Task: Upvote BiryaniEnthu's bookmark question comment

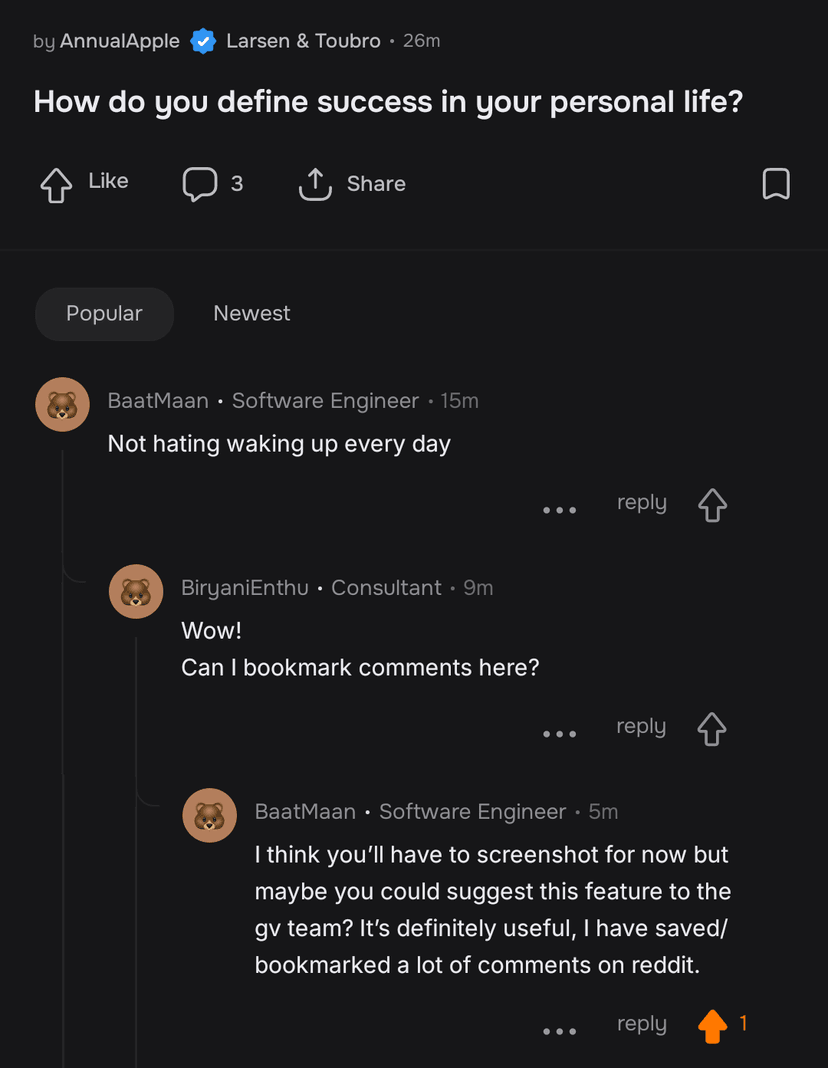Action: point(712,729)
